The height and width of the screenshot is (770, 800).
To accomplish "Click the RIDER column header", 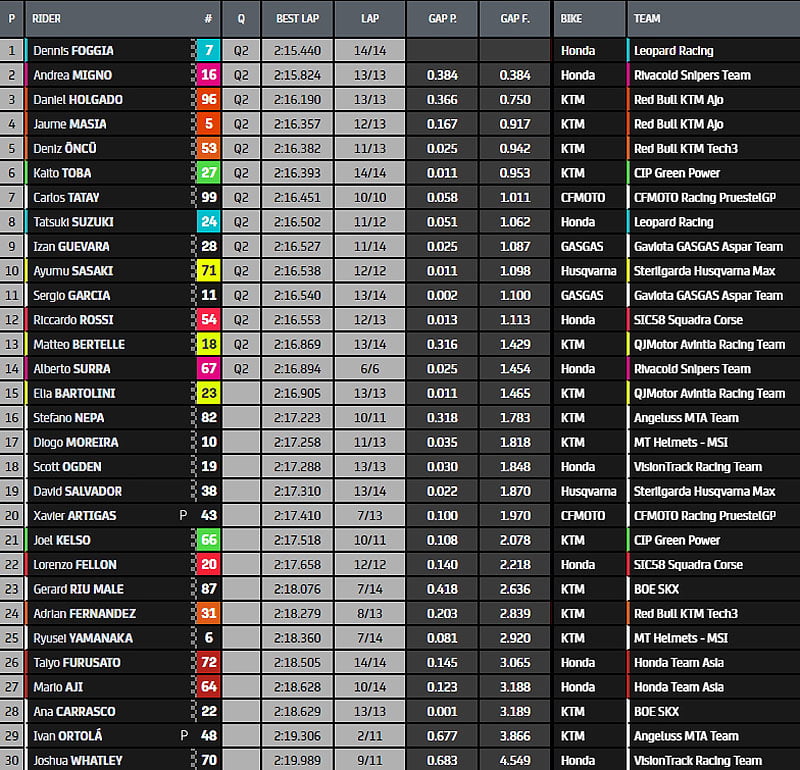I will click(x=47, y=18).
